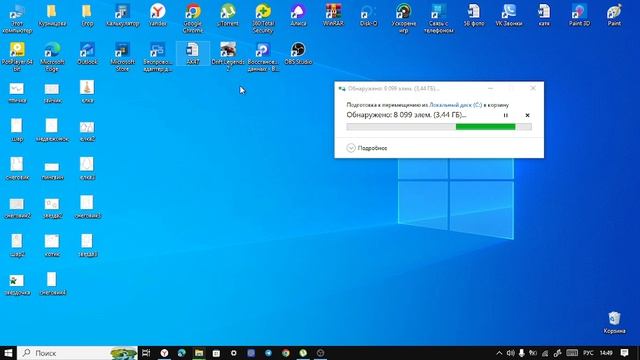
Task: Select the Калькулятор desktop shortcut
Action: pos(122,16)
